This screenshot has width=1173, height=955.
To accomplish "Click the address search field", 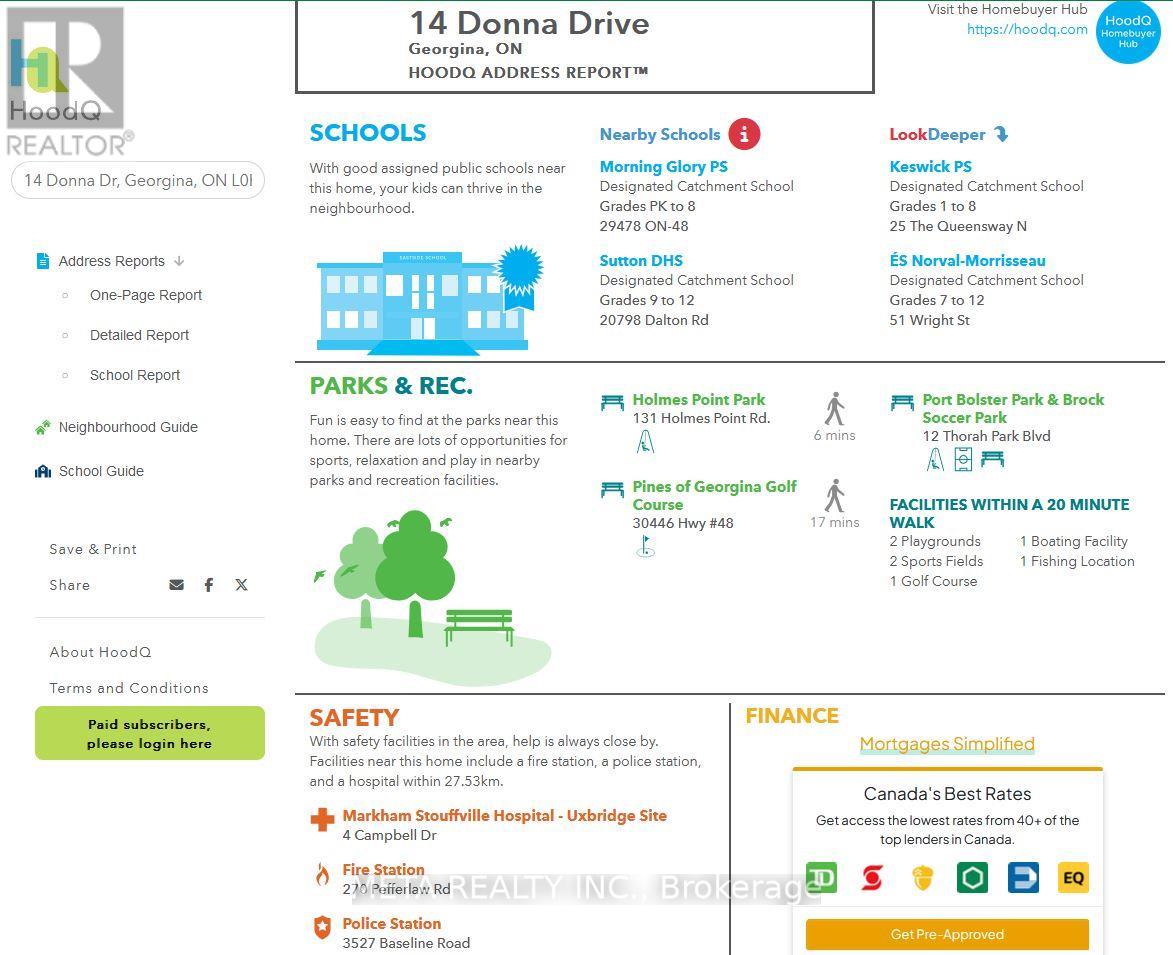I will (138, 180).
